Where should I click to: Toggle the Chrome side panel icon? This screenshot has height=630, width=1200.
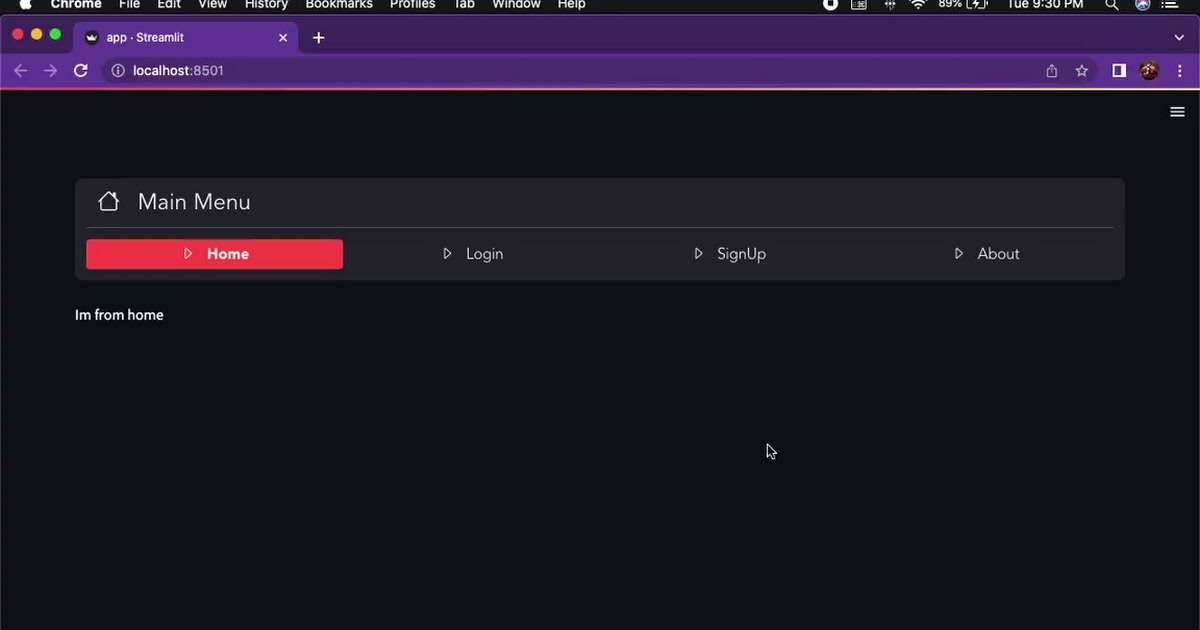1119,71
